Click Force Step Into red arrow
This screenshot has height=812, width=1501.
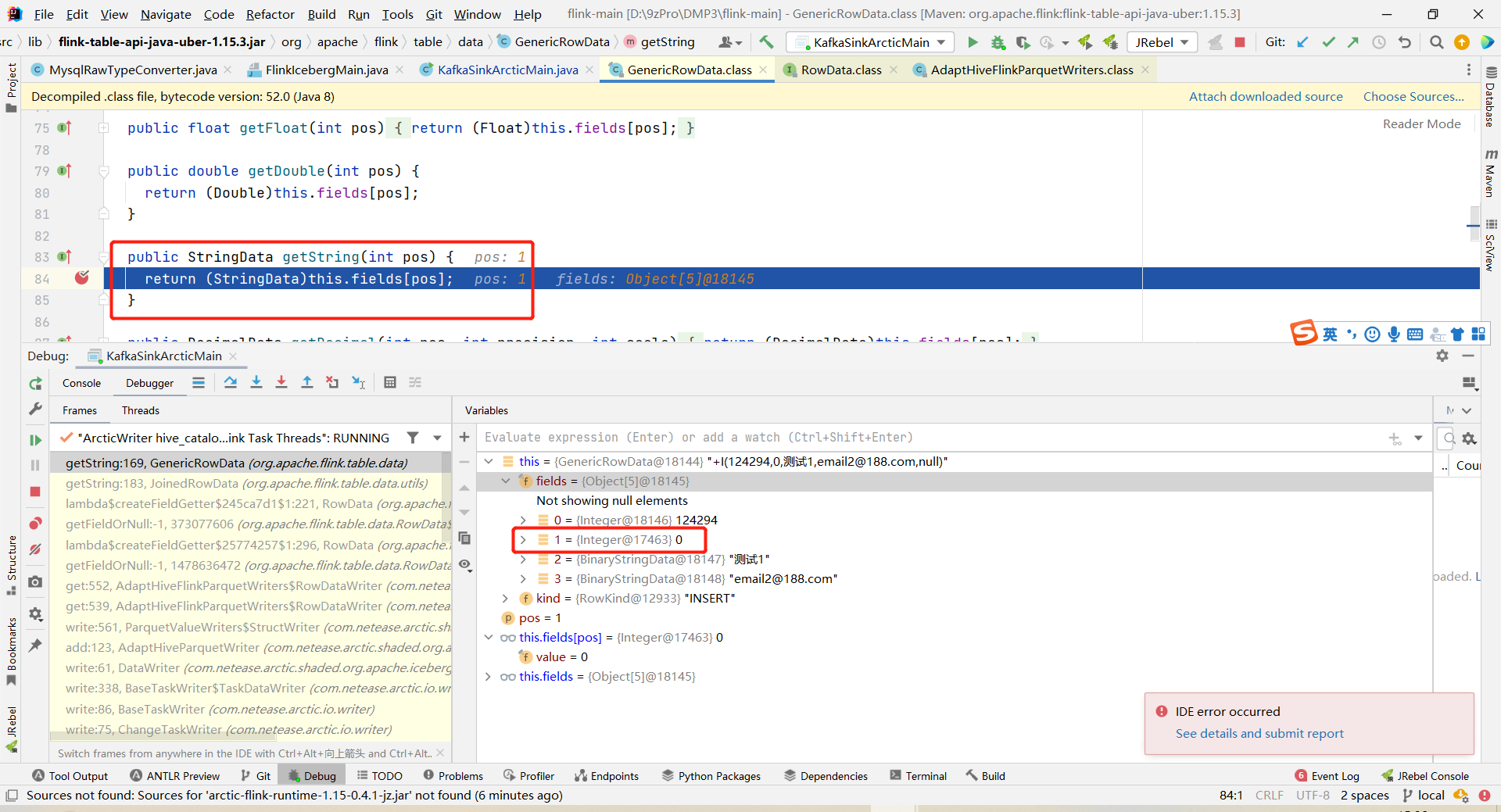(281, 382)
